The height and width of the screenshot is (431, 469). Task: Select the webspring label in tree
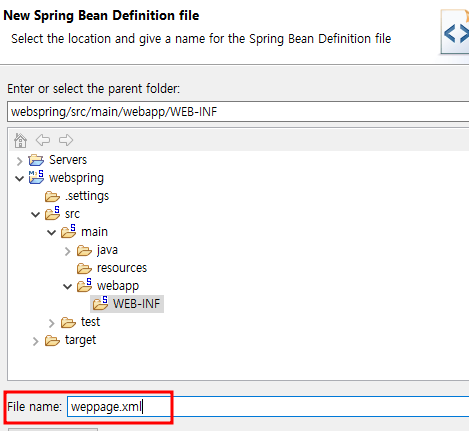pos(76,178)
